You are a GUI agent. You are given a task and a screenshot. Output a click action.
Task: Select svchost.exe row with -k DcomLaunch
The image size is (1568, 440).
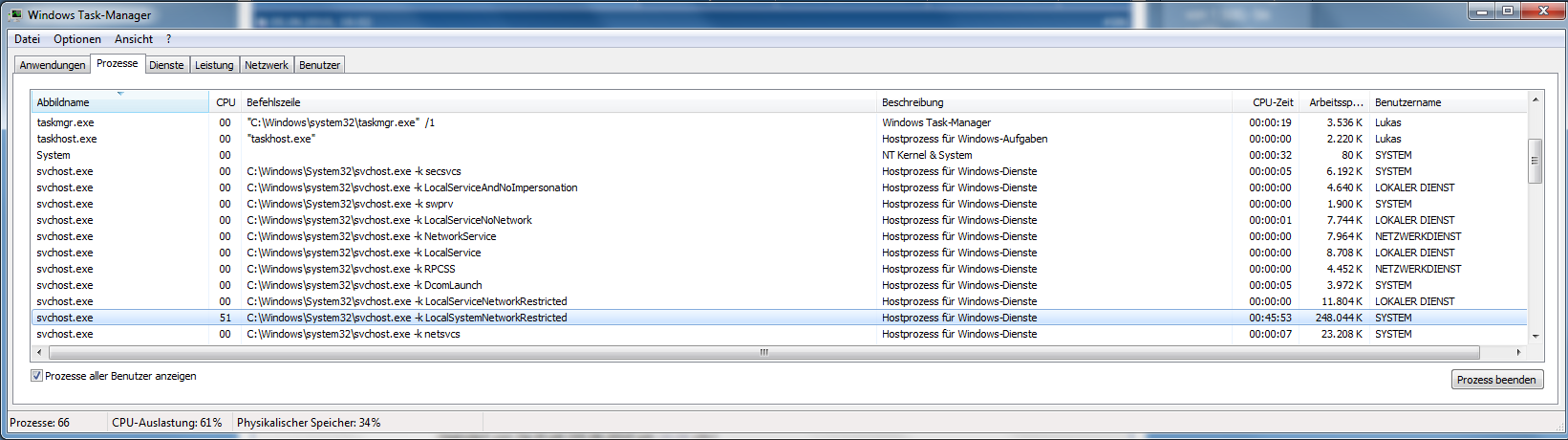tap(779, 285)
